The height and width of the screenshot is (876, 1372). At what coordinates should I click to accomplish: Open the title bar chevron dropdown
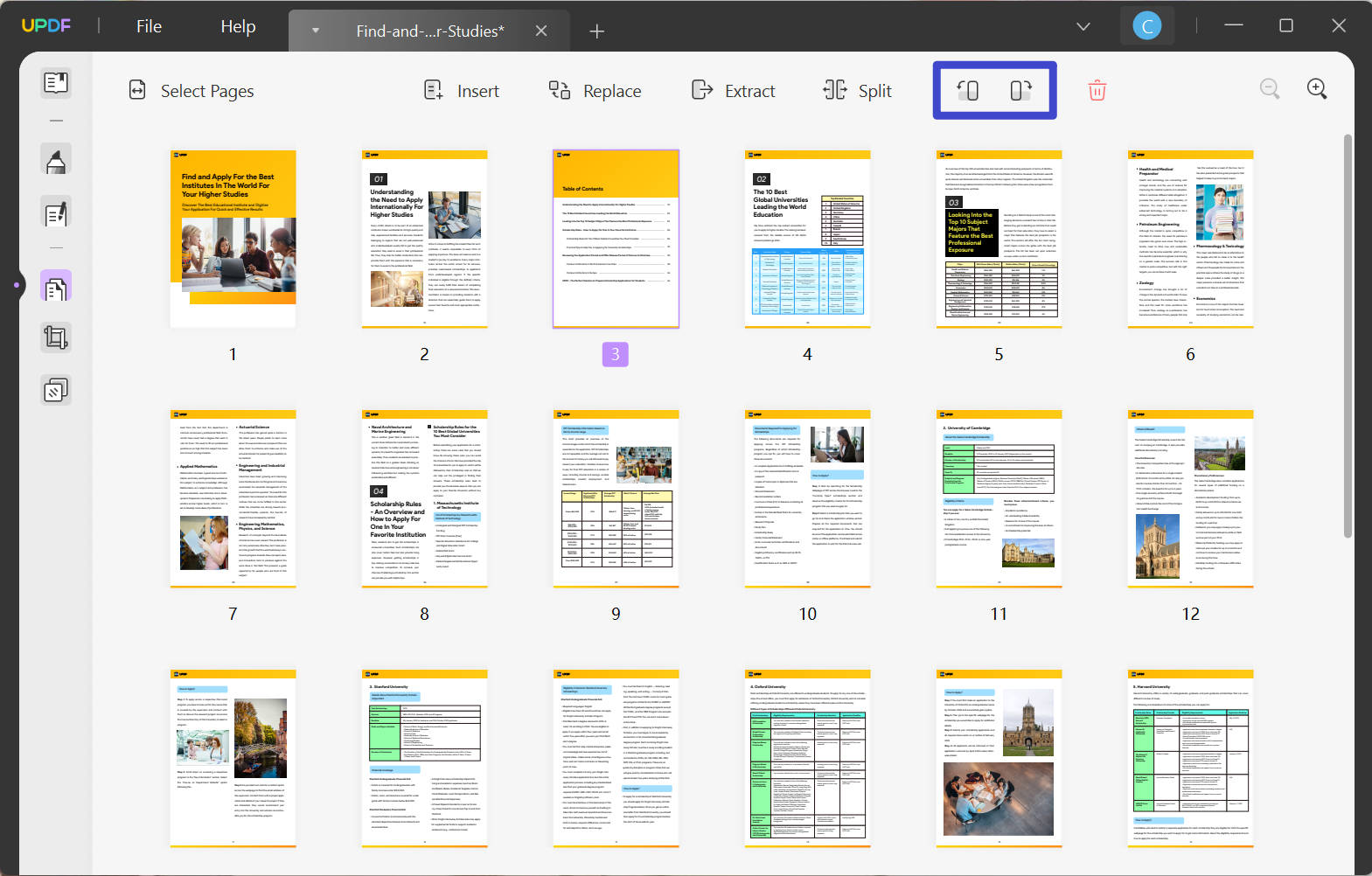pyautogui.click(x=1083, y=26)
